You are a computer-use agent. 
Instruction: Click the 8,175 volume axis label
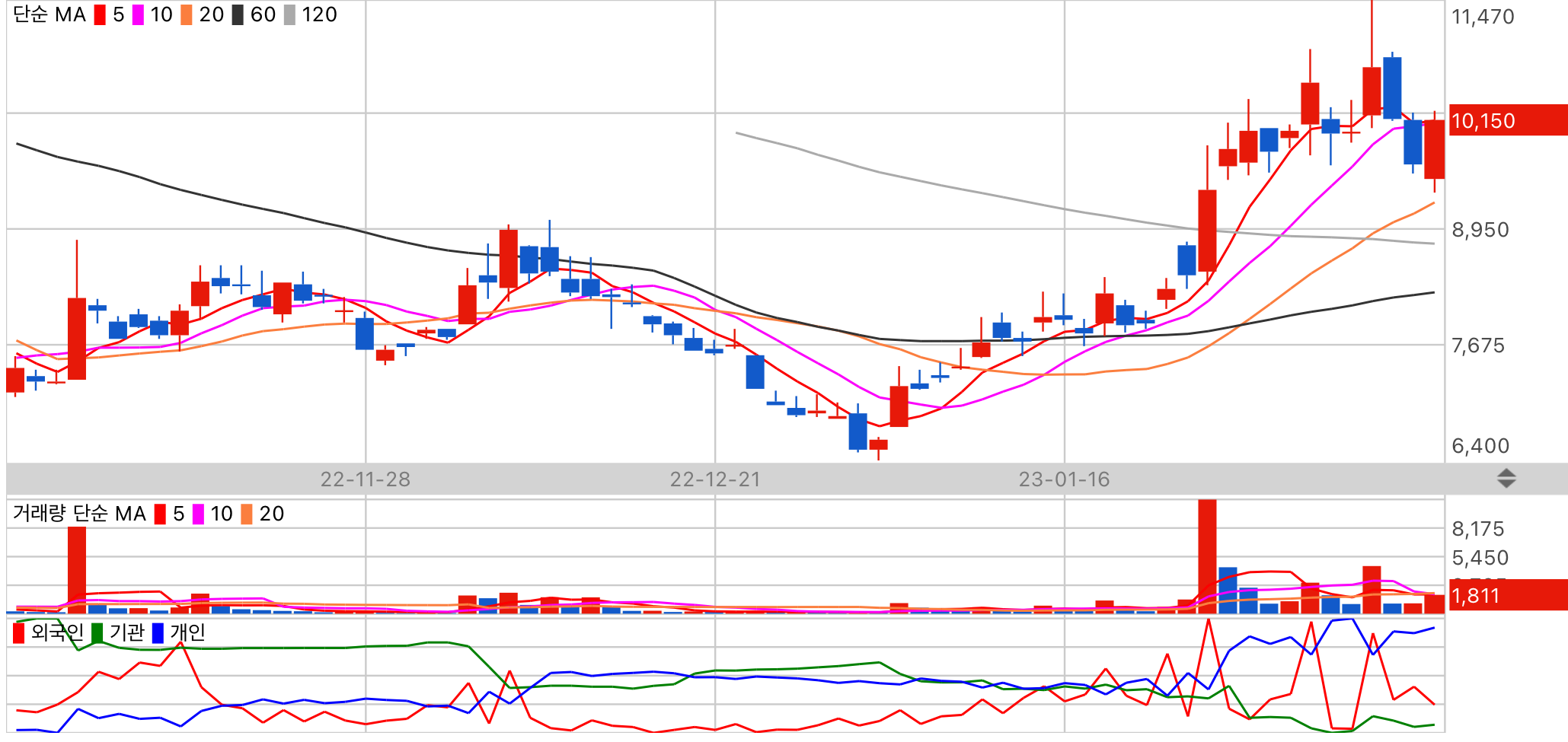pos(1478,529)
